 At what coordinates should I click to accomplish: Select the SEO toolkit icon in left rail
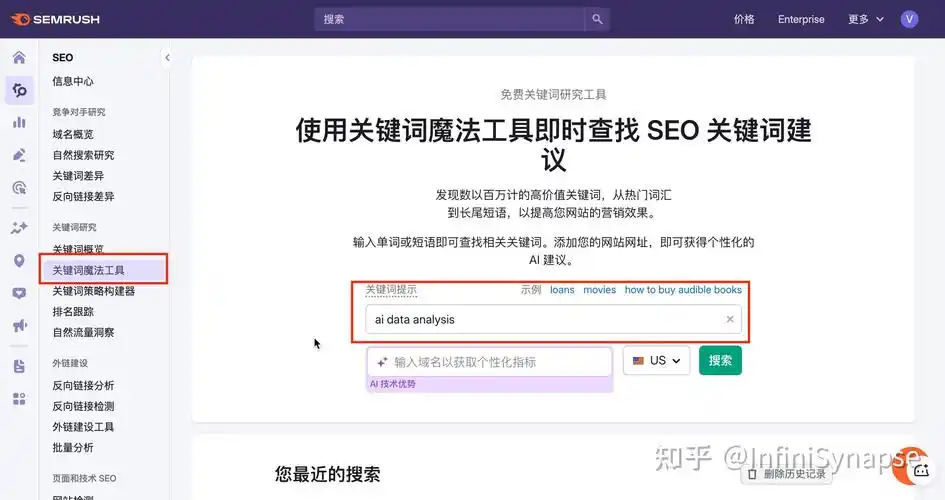(19, 90)
